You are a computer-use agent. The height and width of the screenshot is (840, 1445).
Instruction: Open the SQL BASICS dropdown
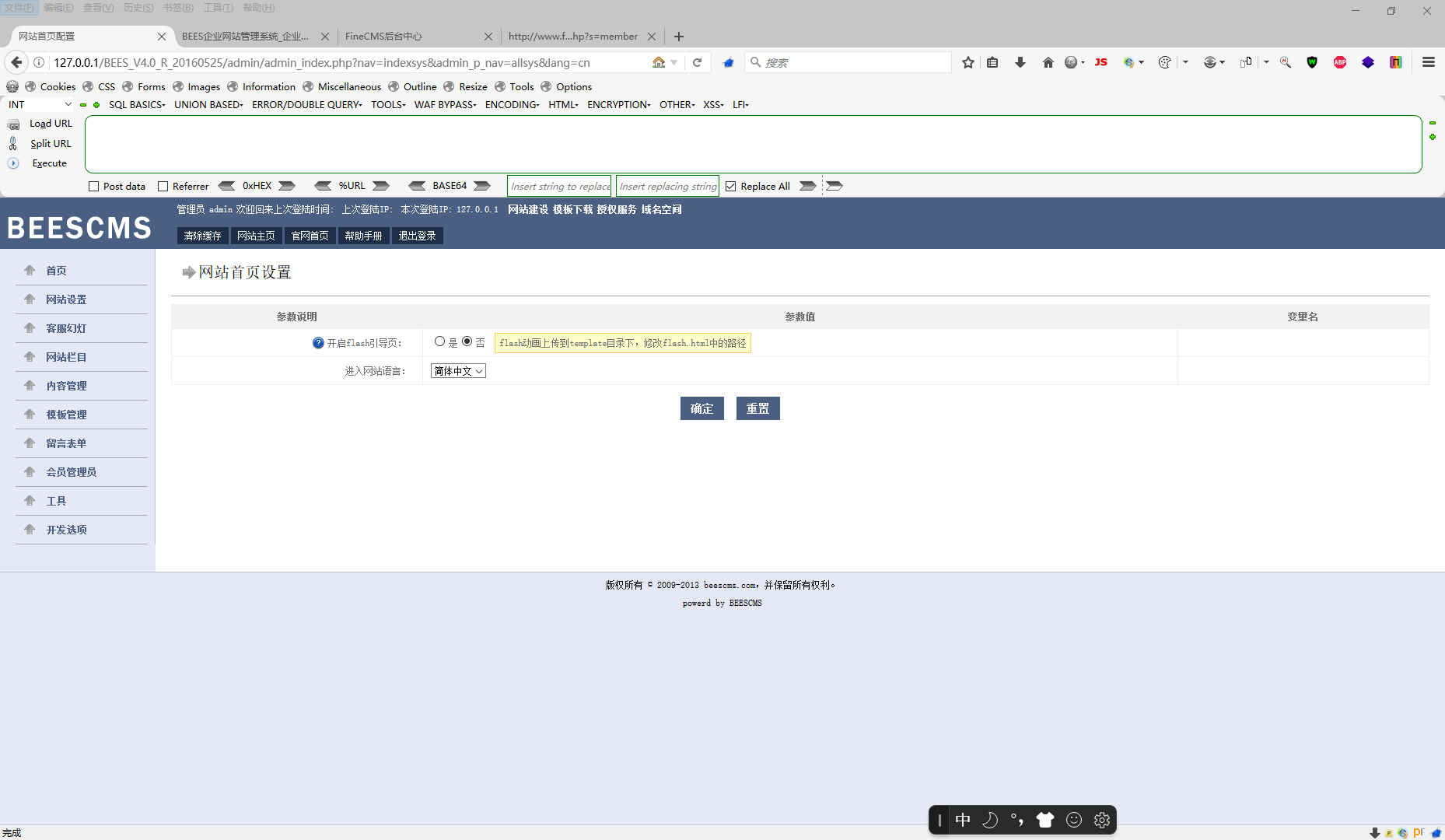click(137, 104)
